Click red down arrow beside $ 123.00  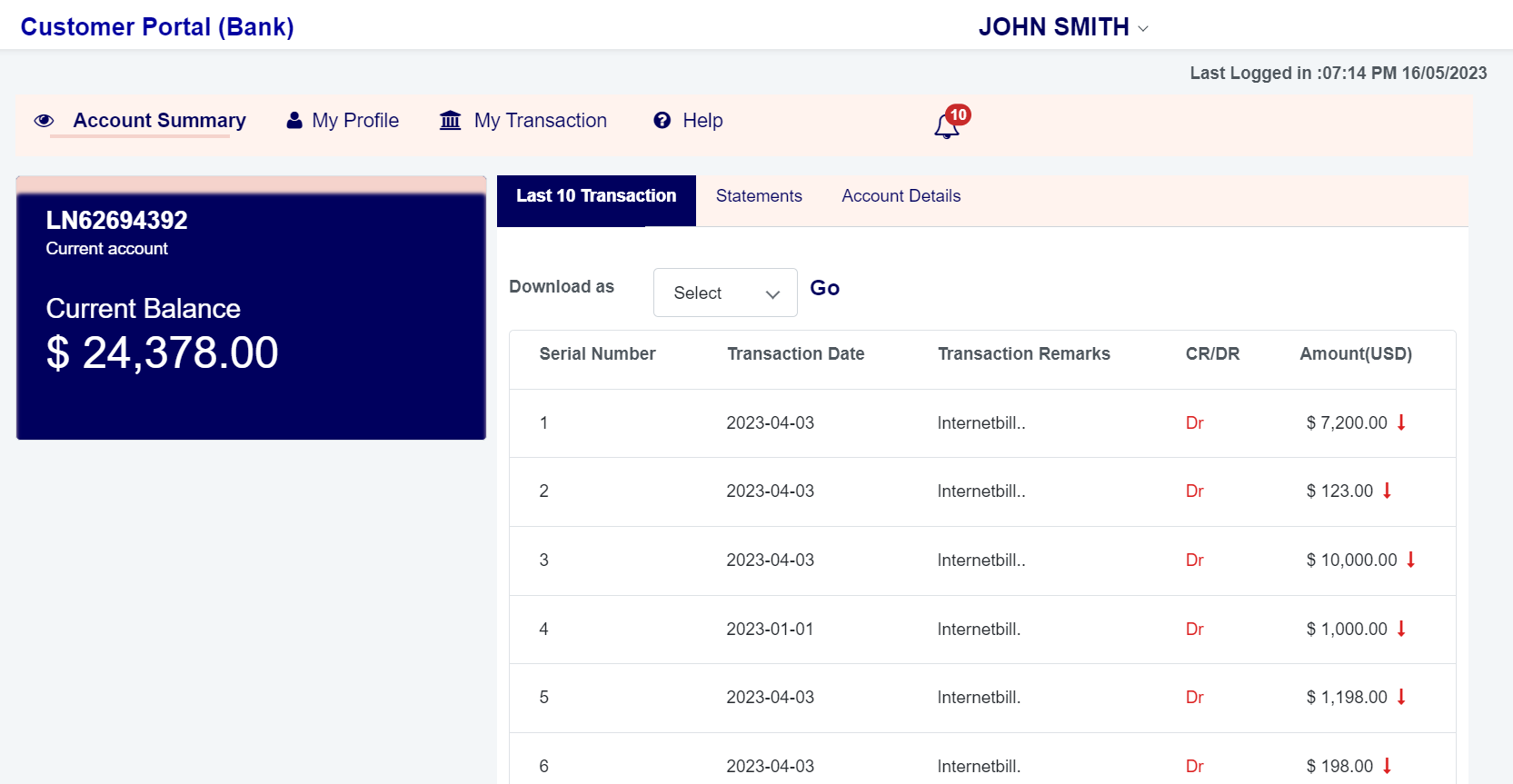point(1387,491)
